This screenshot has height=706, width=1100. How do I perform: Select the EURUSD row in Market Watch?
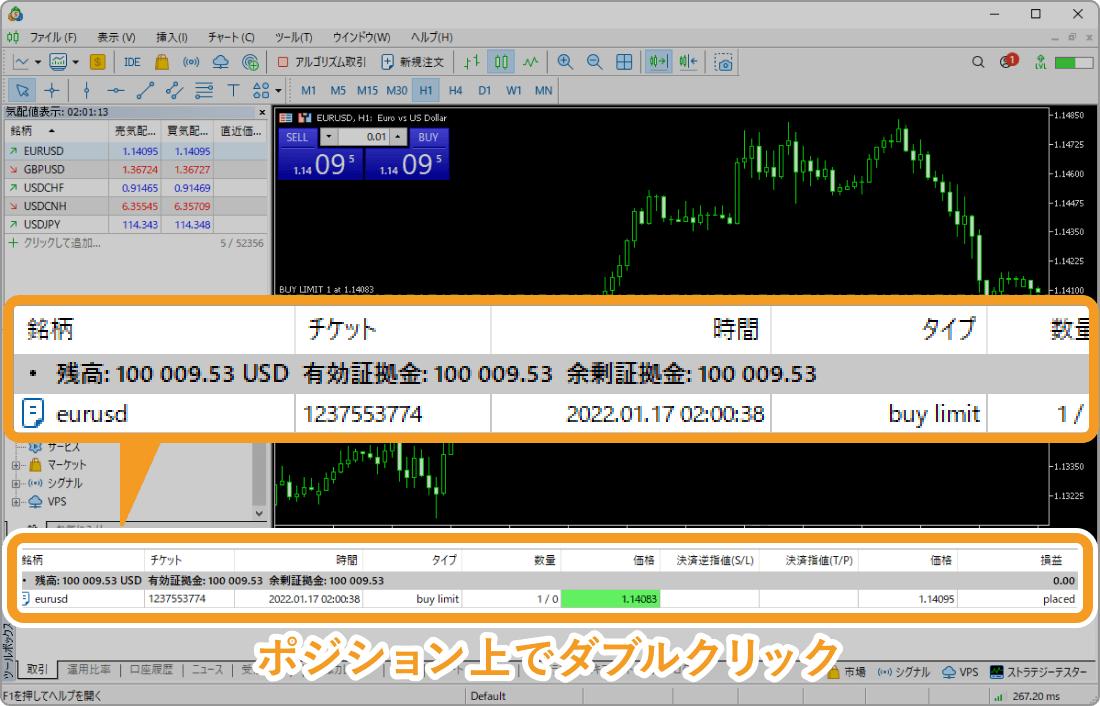[x=136, y=151]
